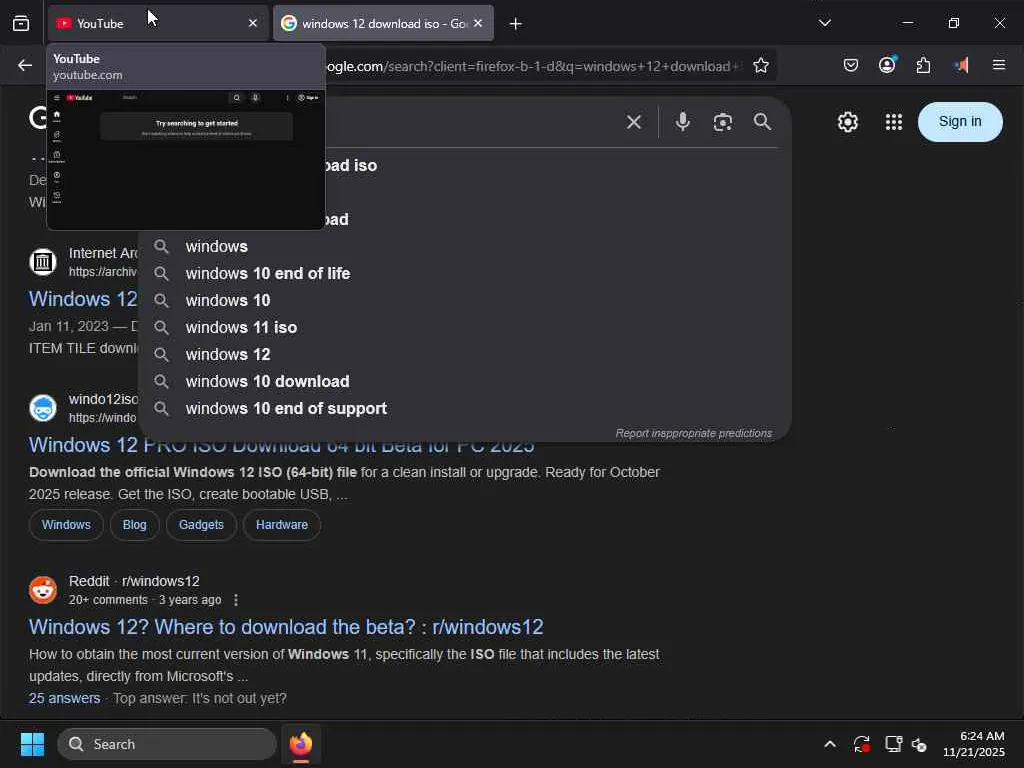This screenshot has height=768, width=1024.
Task: Open Firefox application hamburger menu
Action: 999,65
